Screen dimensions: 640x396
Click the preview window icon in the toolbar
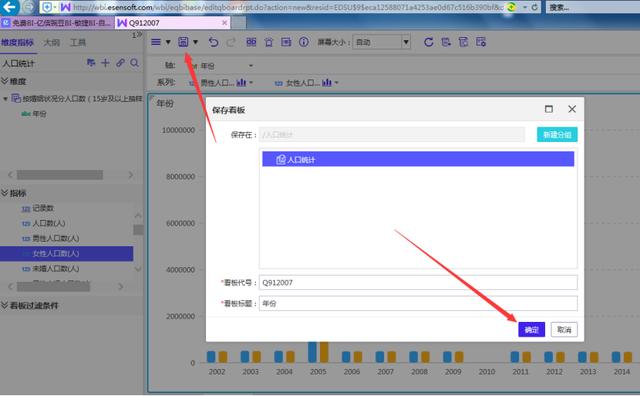[286, 42]
